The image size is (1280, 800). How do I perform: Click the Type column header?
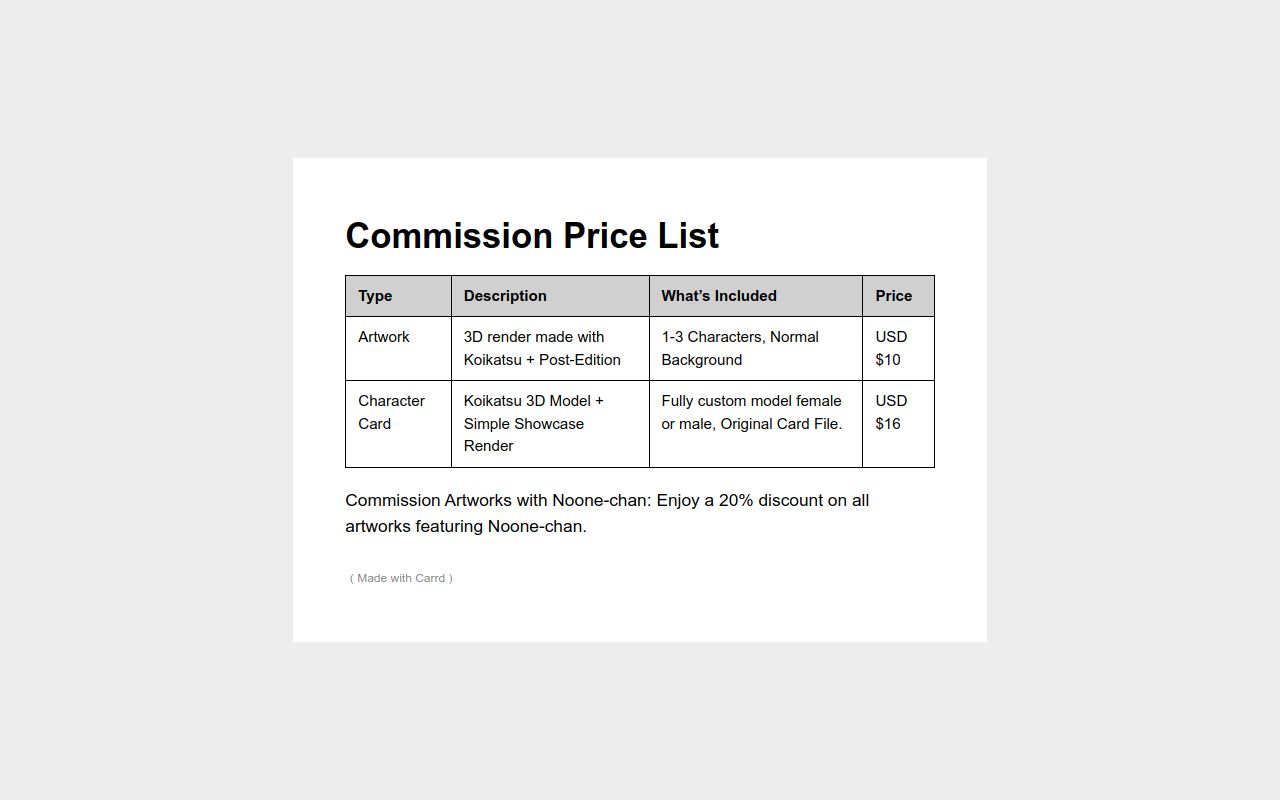375,296
